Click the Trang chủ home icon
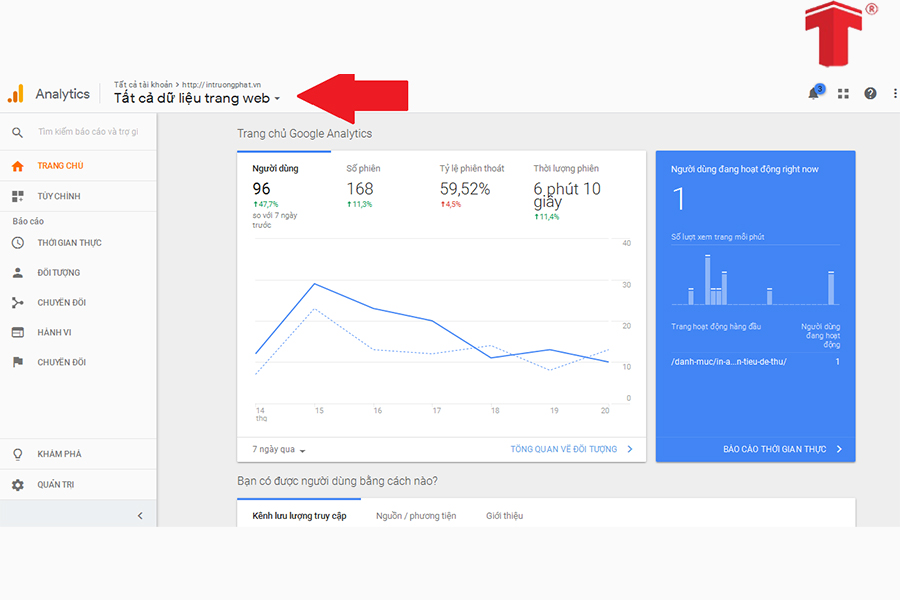 pos(18,166)
